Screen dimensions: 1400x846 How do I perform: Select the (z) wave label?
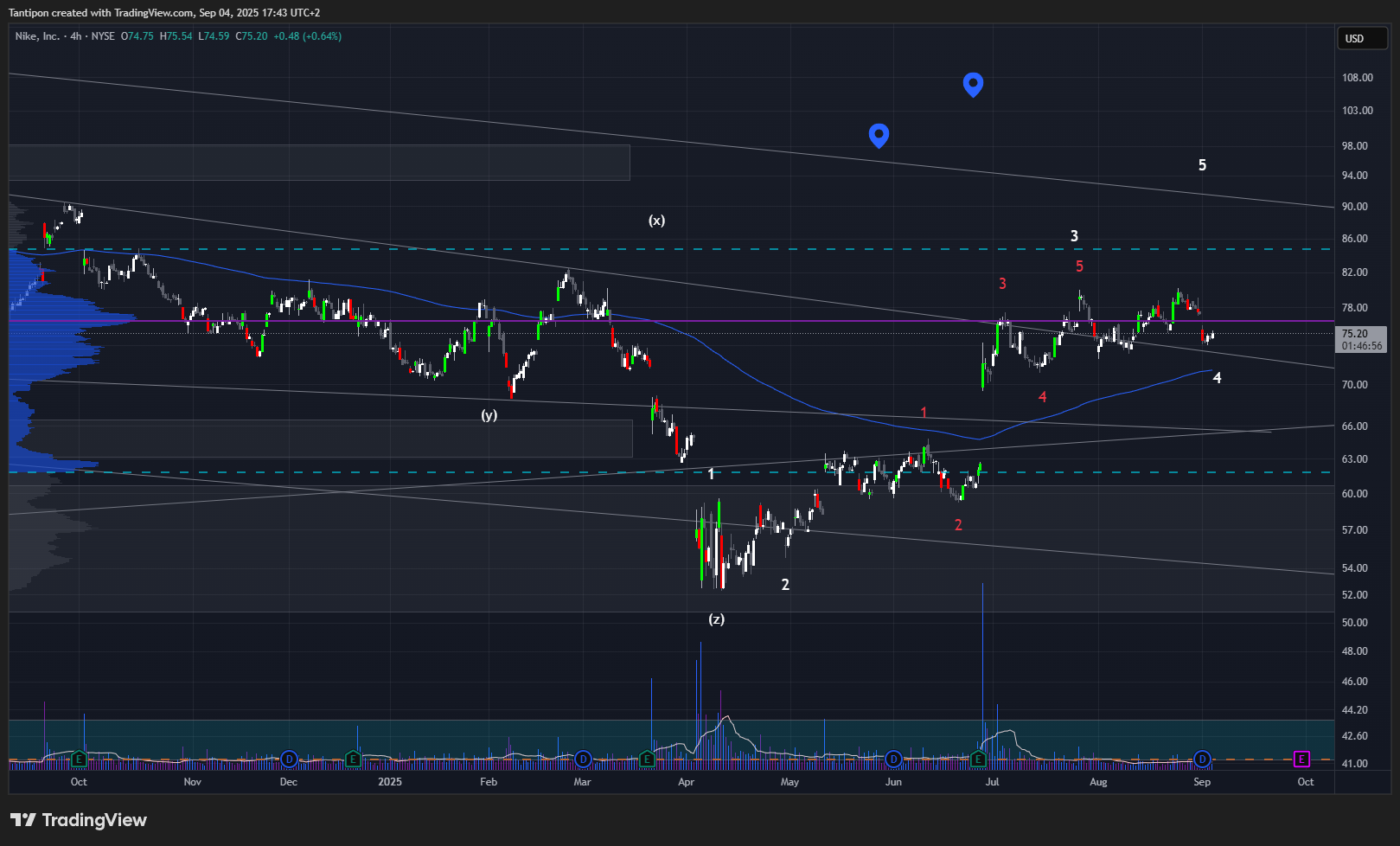716,619
